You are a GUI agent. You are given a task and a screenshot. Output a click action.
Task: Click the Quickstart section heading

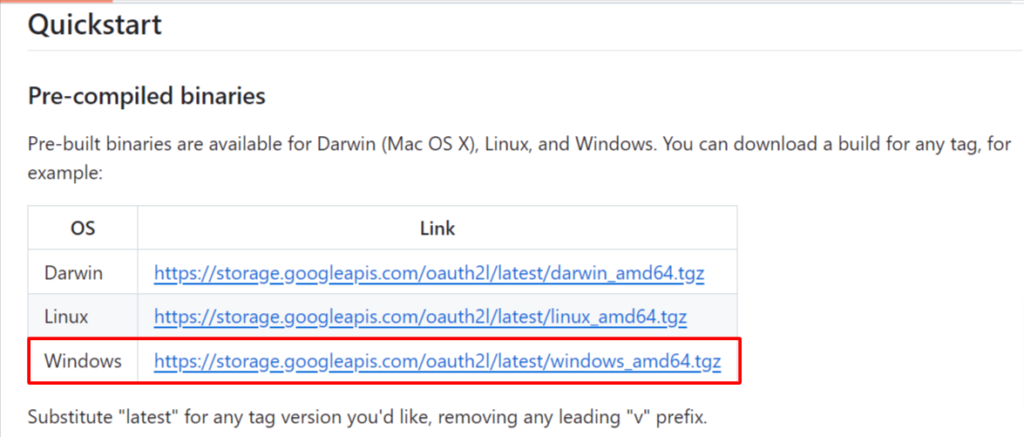[95, 24]
